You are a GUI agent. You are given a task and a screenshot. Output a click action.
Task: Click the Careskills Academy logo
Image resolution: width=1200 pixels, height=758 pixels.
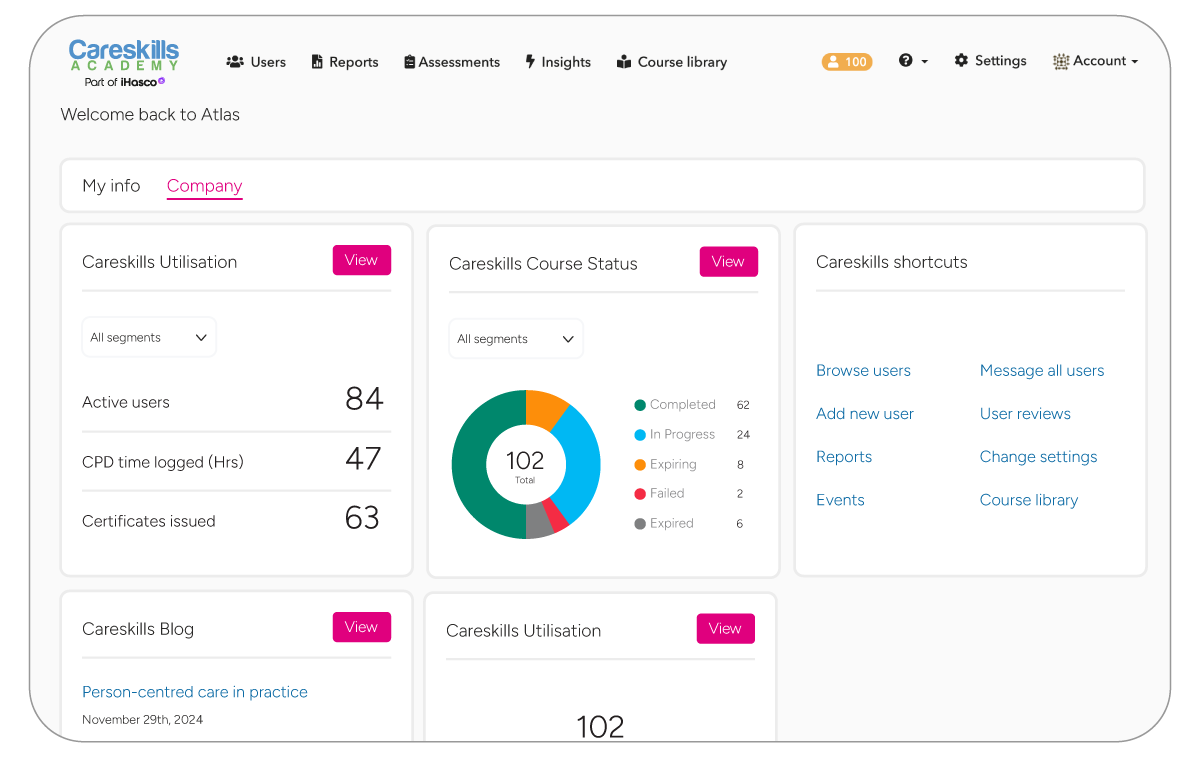(124, 62)
